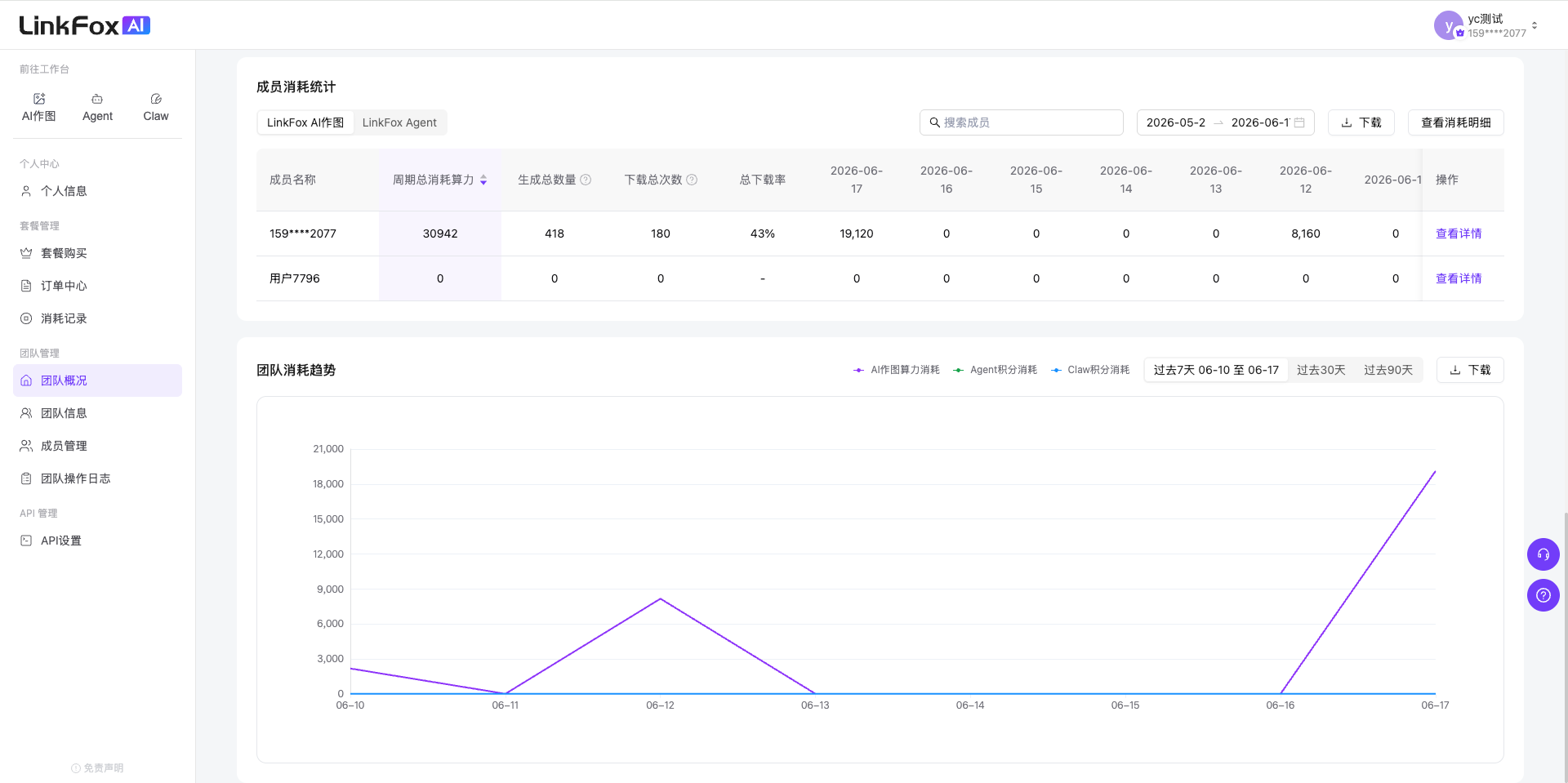
Task: Download team consumption trend chart
Action: pos(1470,370)
